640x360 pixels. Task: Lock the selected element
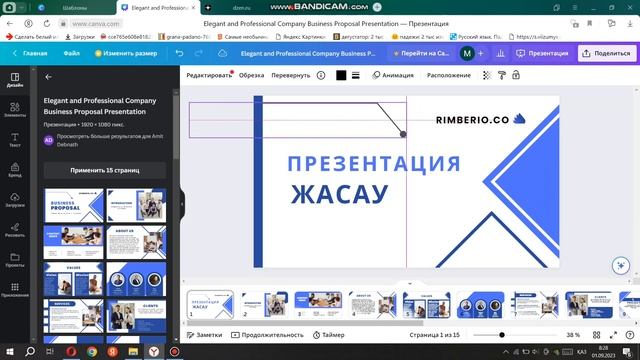tap(516, 75)
